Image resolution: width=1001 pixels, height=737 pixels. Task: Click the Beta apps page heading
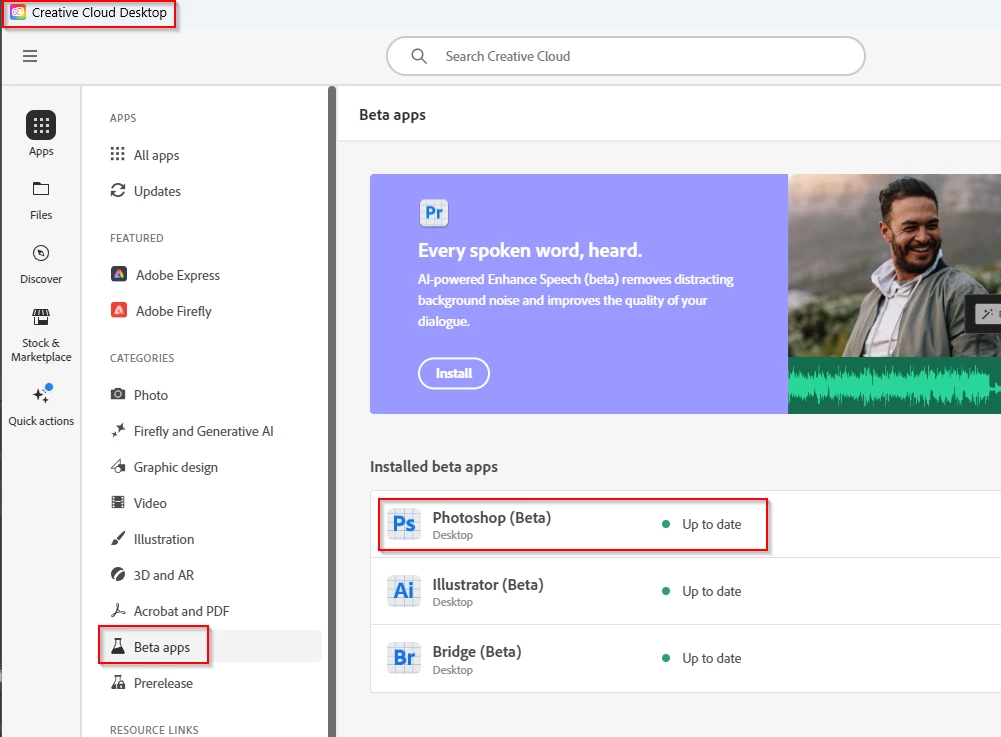point(392,115)
